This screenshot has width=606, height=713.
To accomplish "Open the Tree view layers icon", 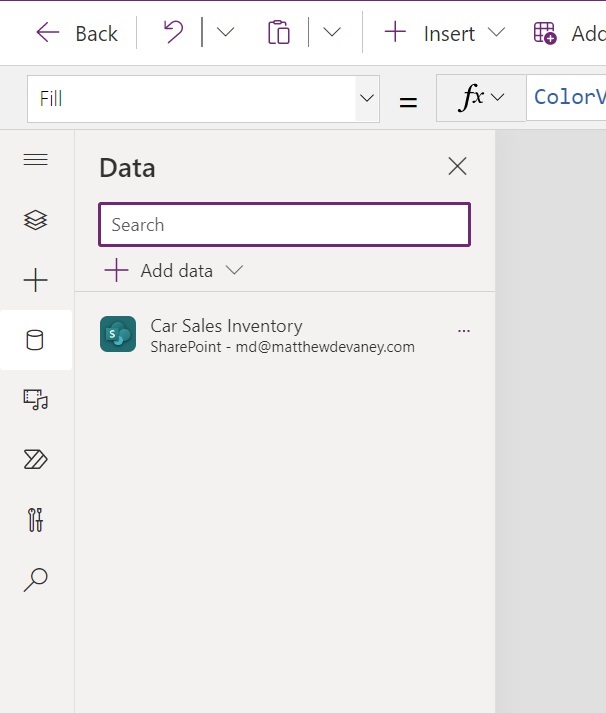I will pos(36,220).
